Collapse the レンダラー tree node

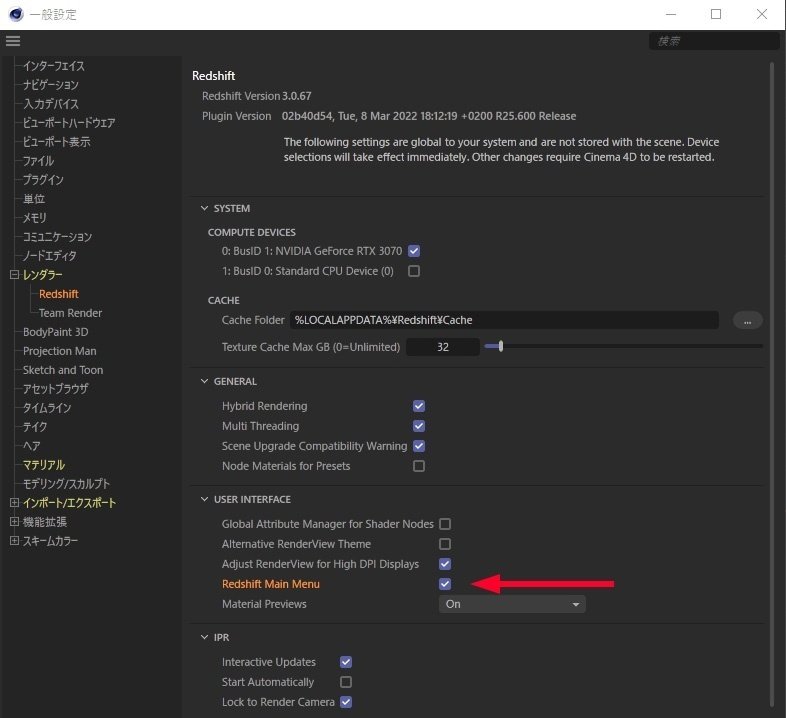point(15,275)
